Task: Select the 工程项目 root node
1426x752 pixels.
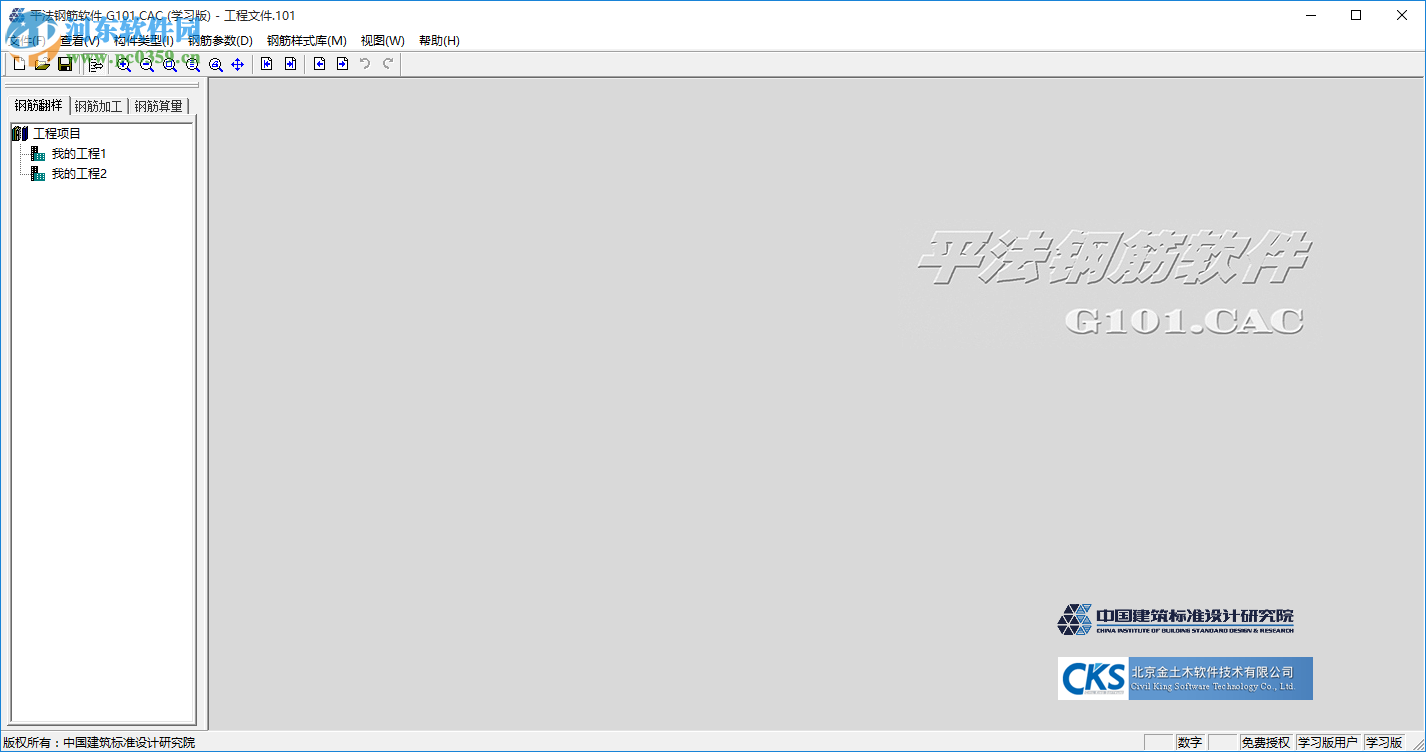Action: point(57,133)
